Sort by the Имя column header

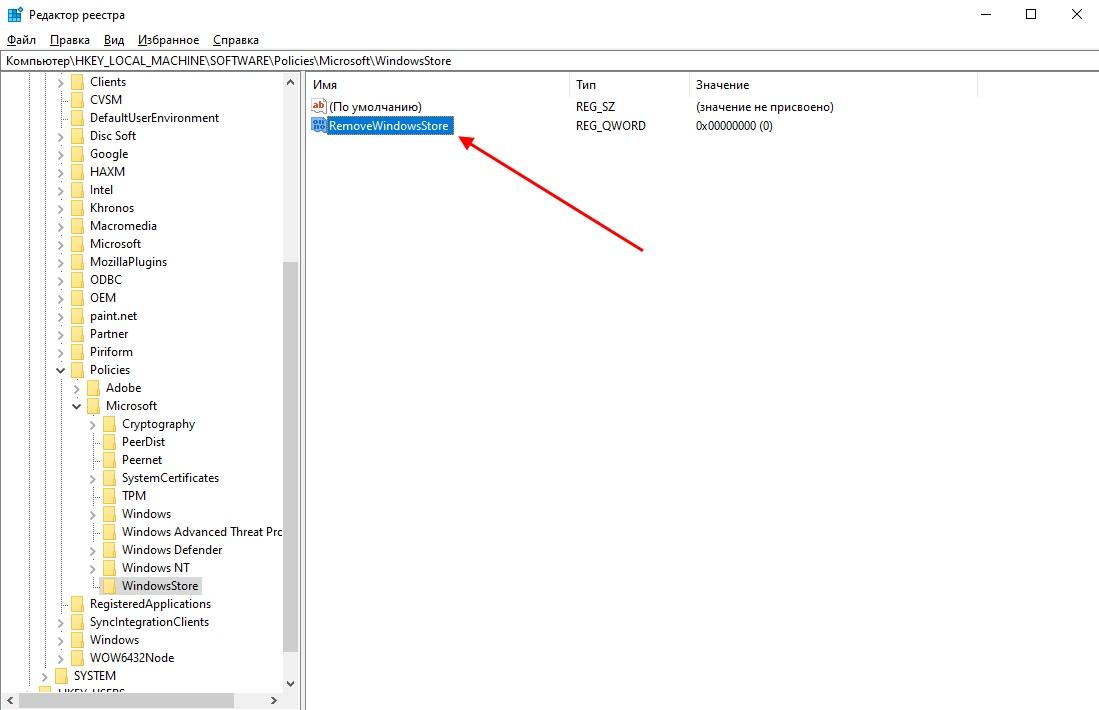438,85
